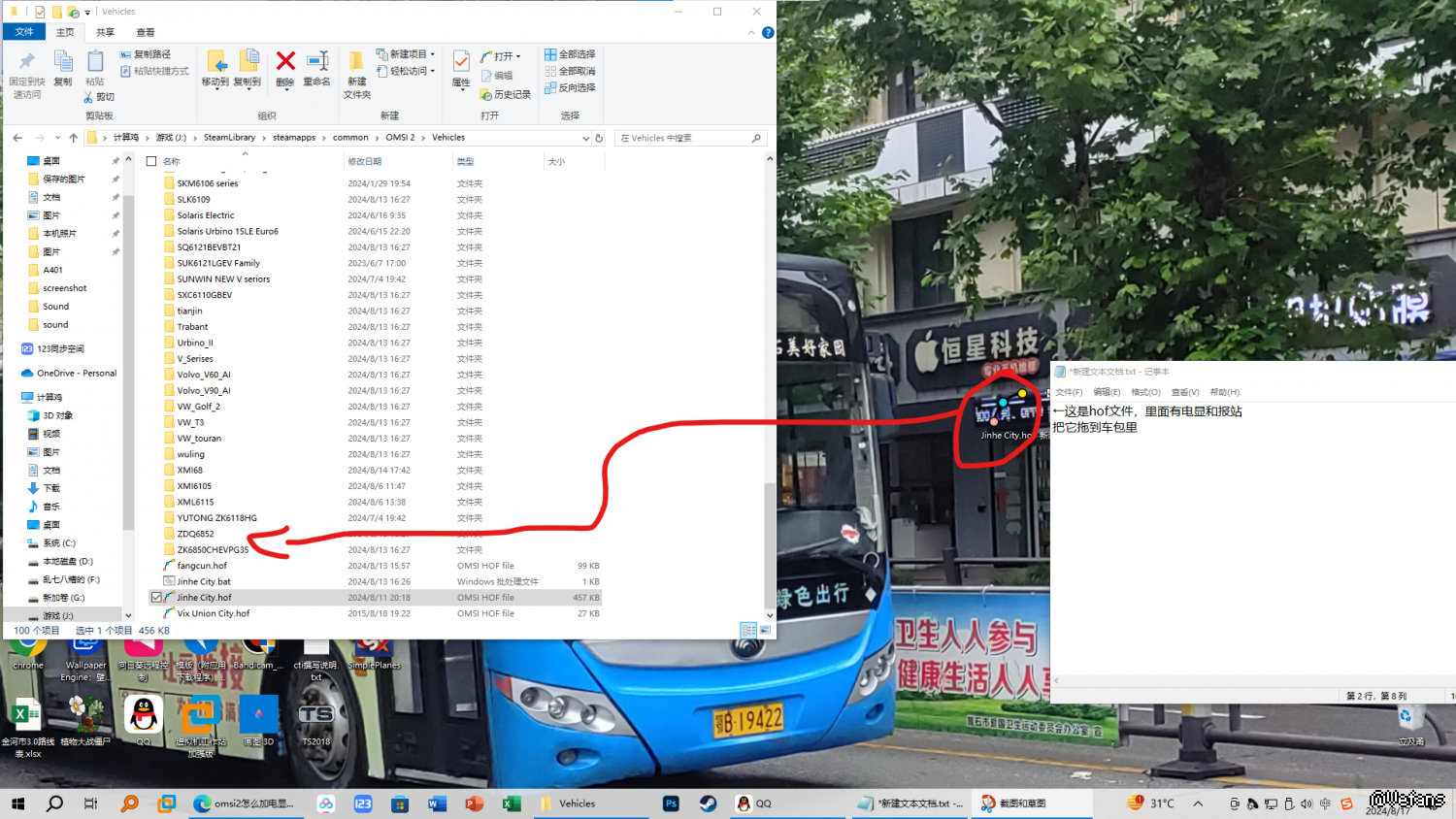This screenshot has width=1456, height=819.
Task: Expand the Easy access (轻松访问) dropdown
Action: click(x=432, y=71)
